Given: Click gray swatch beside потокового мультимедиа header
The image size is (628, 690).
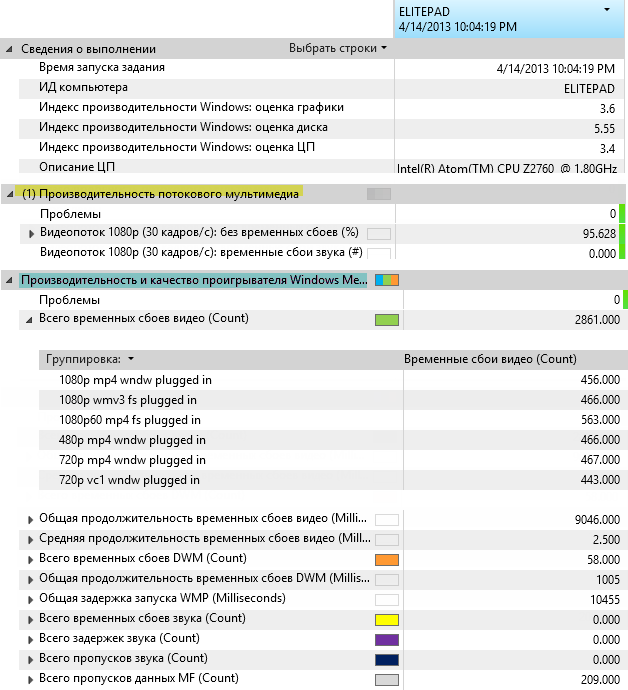Looking at the screenshot, I should 379,194.
